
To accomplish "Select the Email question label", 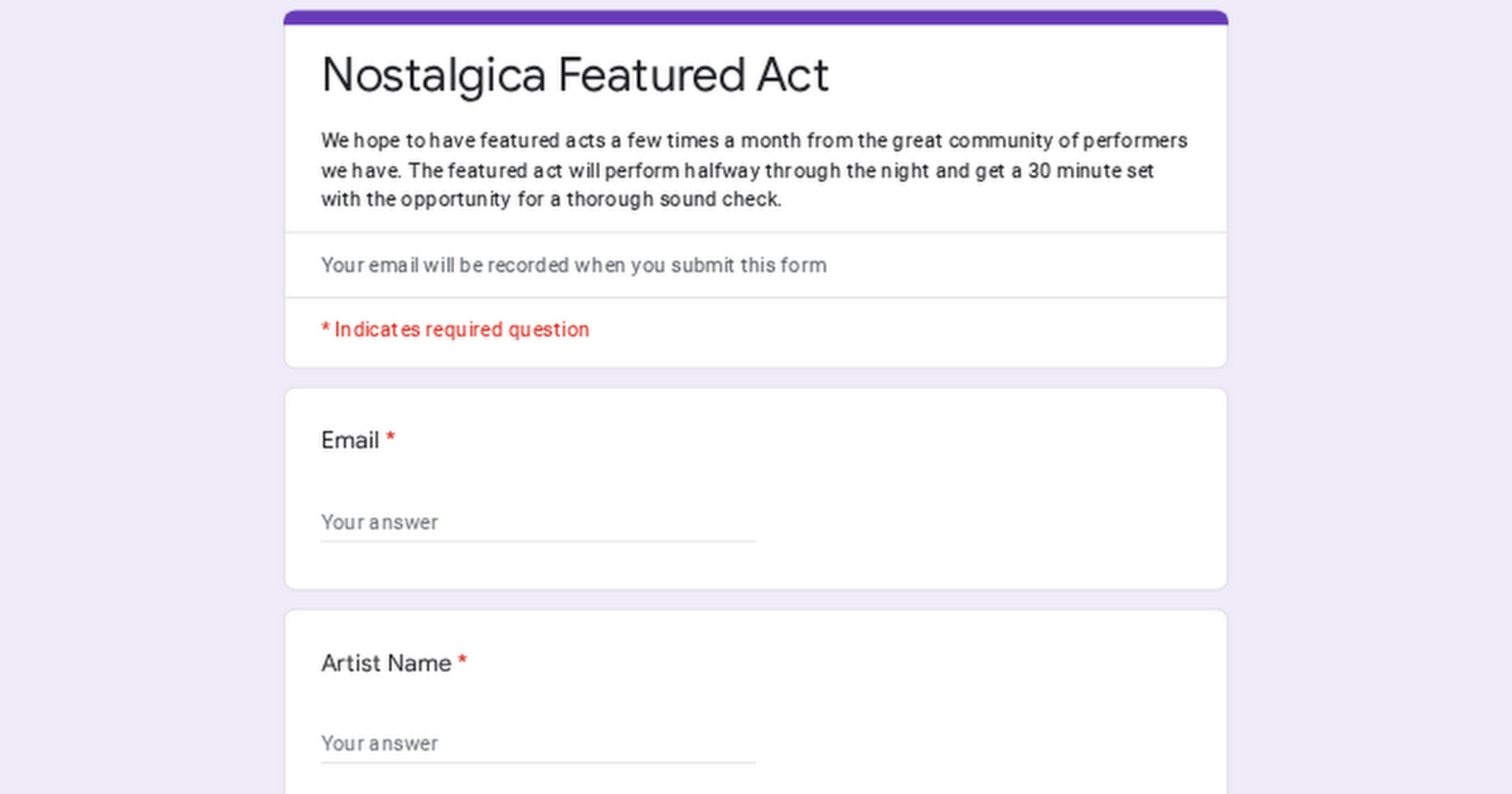I will (x=350, y=440).
